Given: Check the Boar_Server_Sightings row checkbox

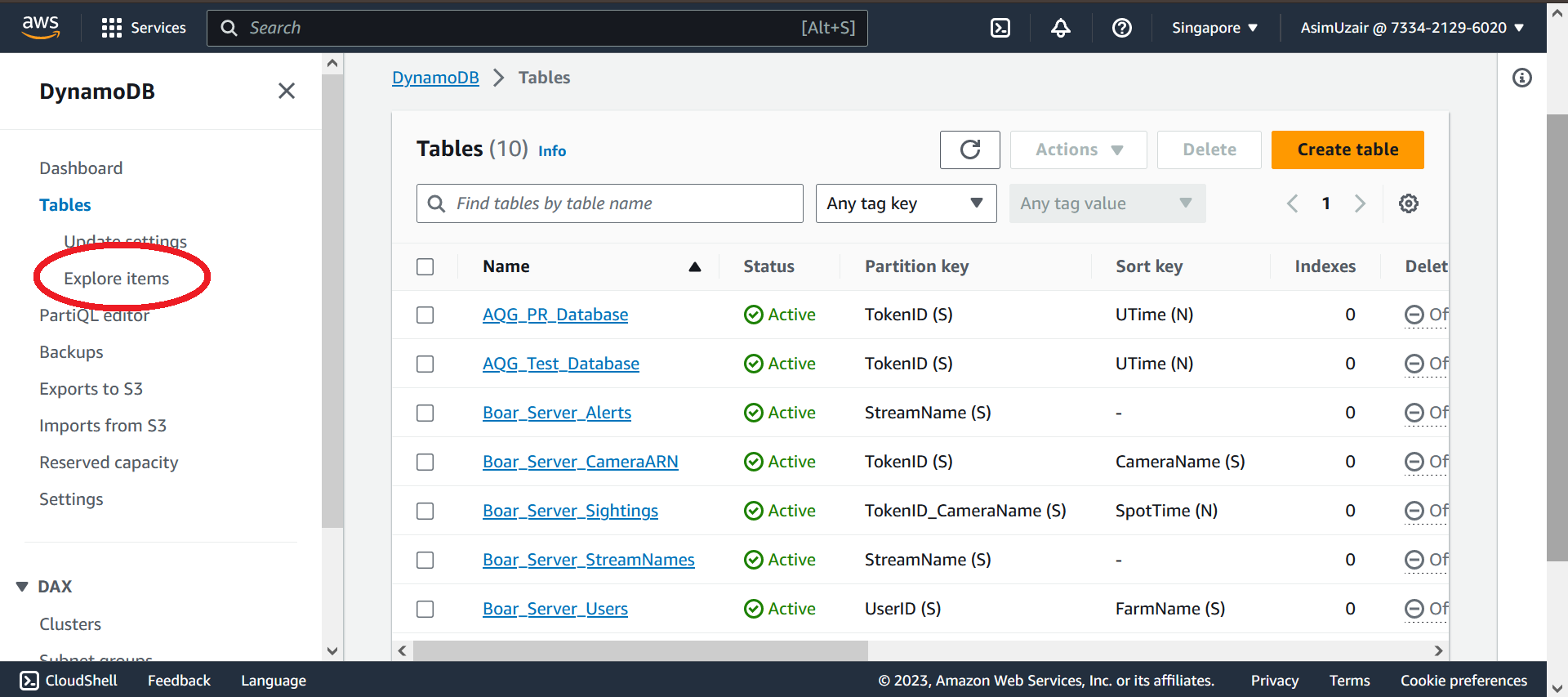Looking at the screenshot, I should tap(425, 511).
